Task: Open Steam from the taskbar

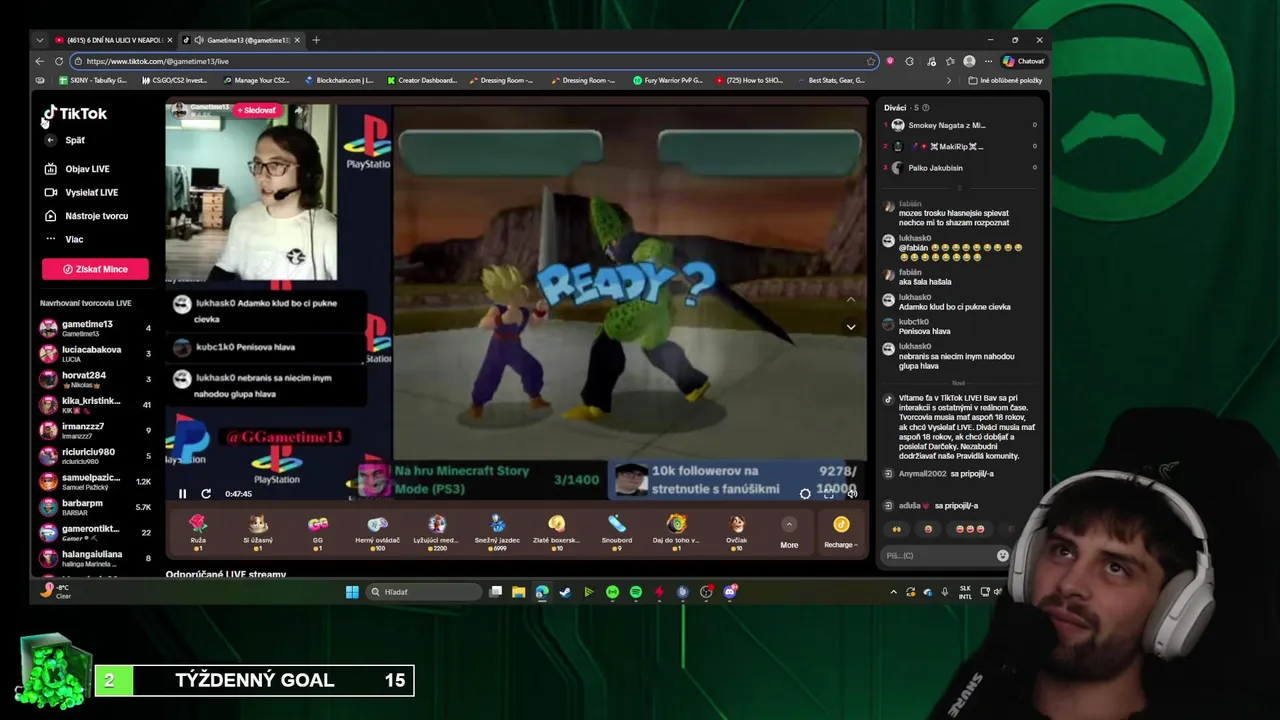Action: click(565, 592)
